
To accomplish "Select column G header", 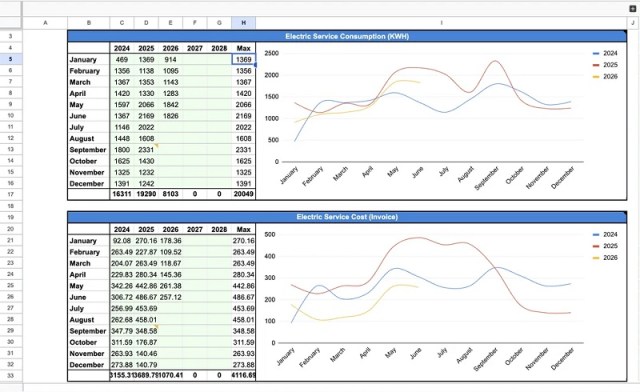I will [x=219, y=23].
